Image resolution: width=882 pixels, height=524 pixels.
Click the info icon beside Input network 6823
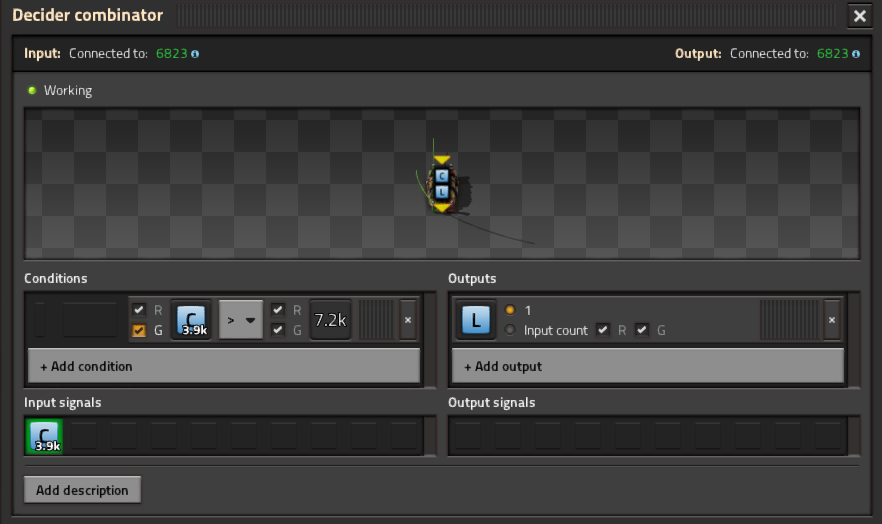195,54
